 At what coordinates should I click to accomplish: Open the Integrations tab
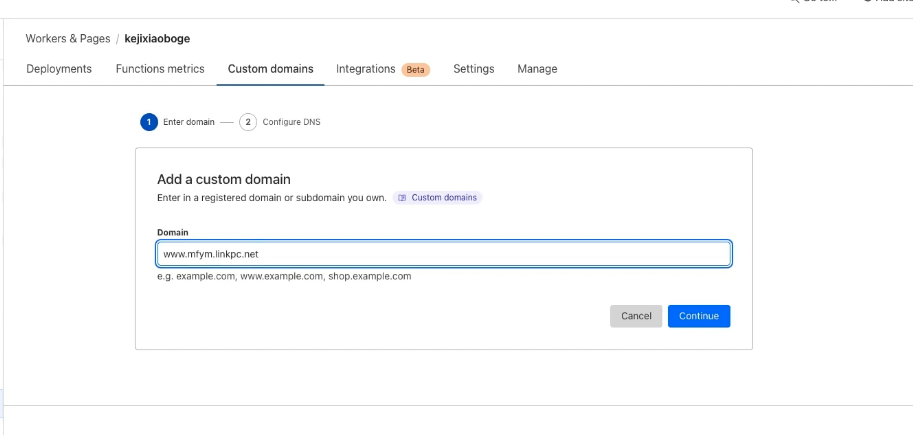click(x=366, y=69)
